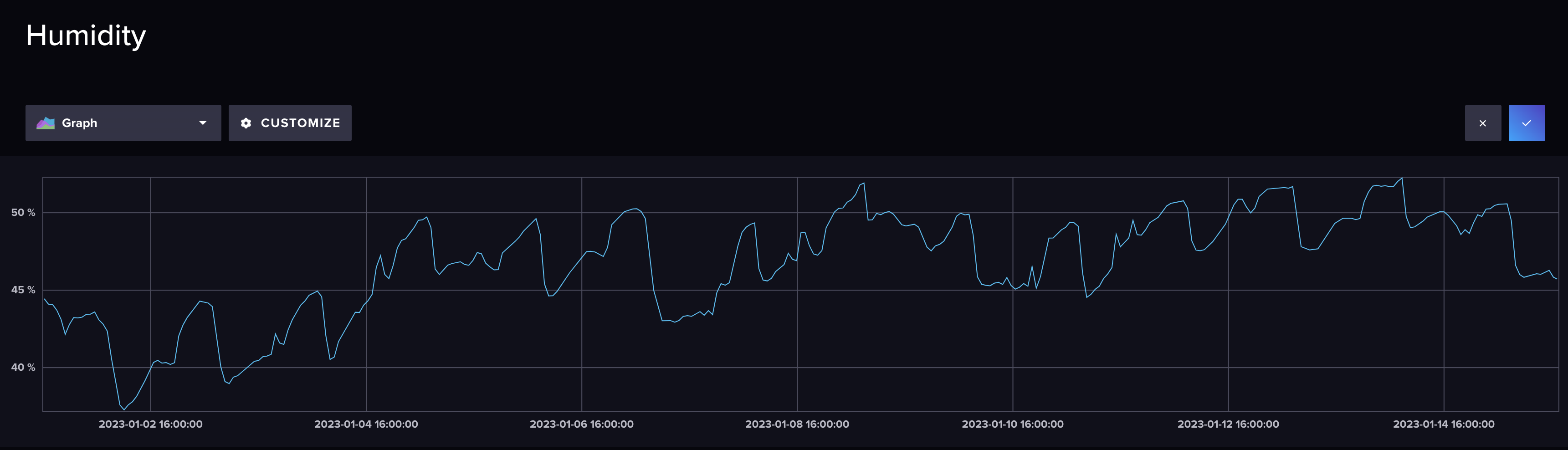Click the gear icon on CUSTOMIZE

[x=246, y=123]
